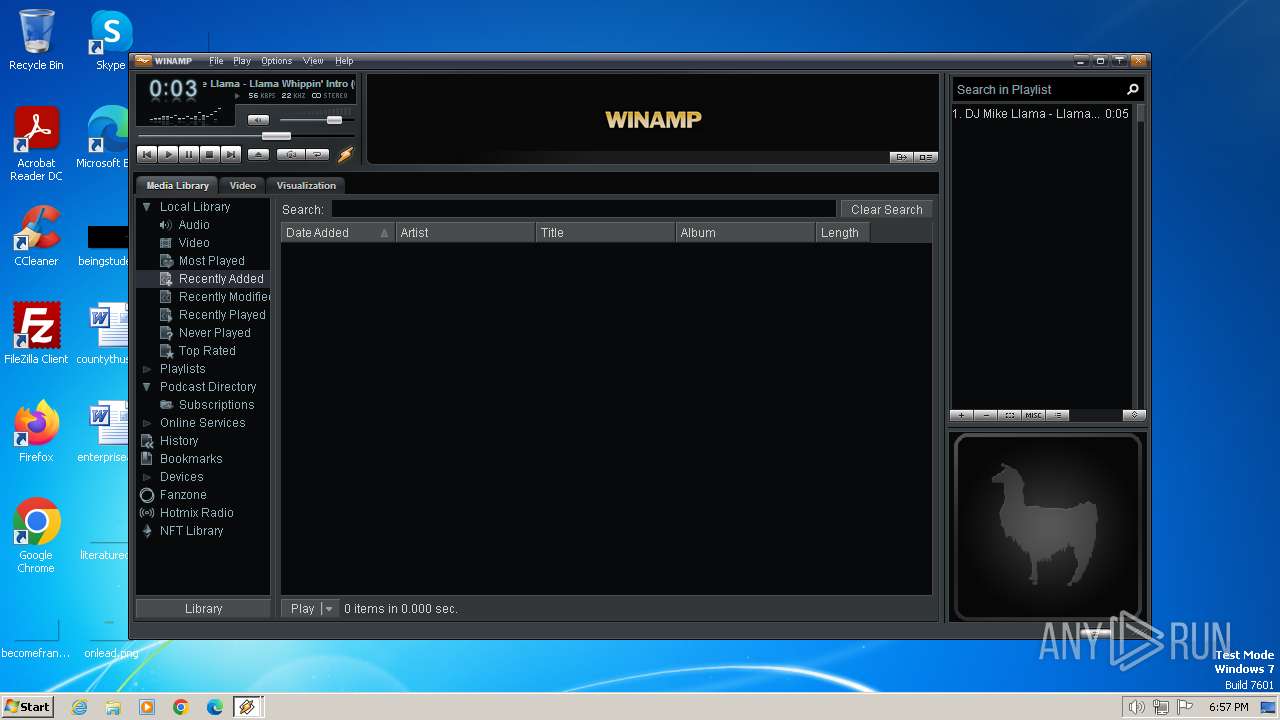Skip to the next track
Image resolution: width=1280 pixels, height=720 pixels.
[231, 154]
